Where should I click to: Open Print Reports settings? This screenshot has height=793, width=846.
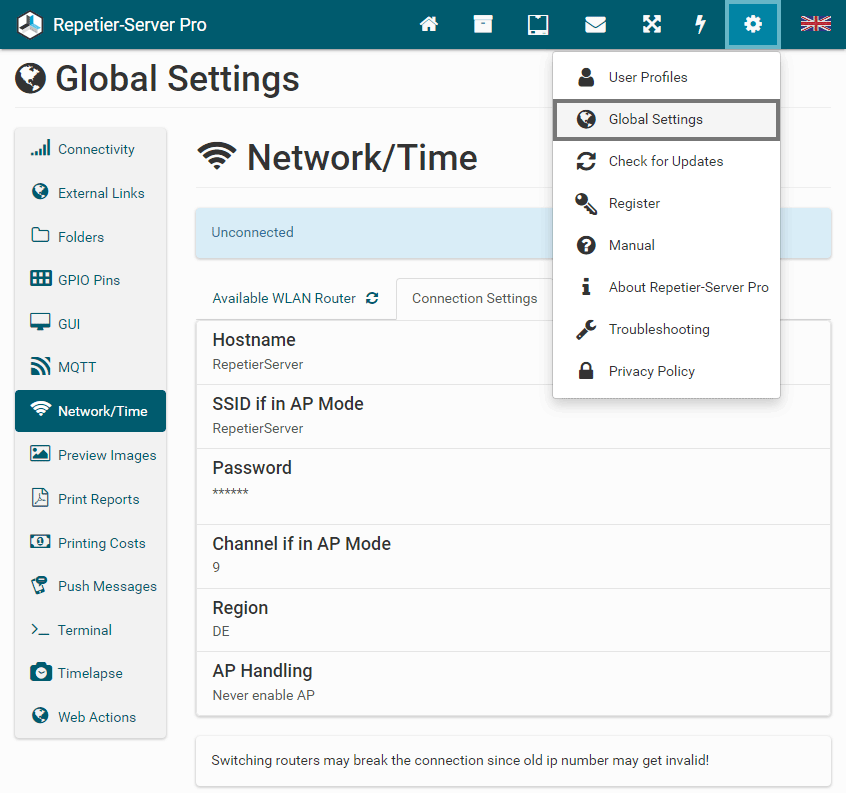[91, 499]
